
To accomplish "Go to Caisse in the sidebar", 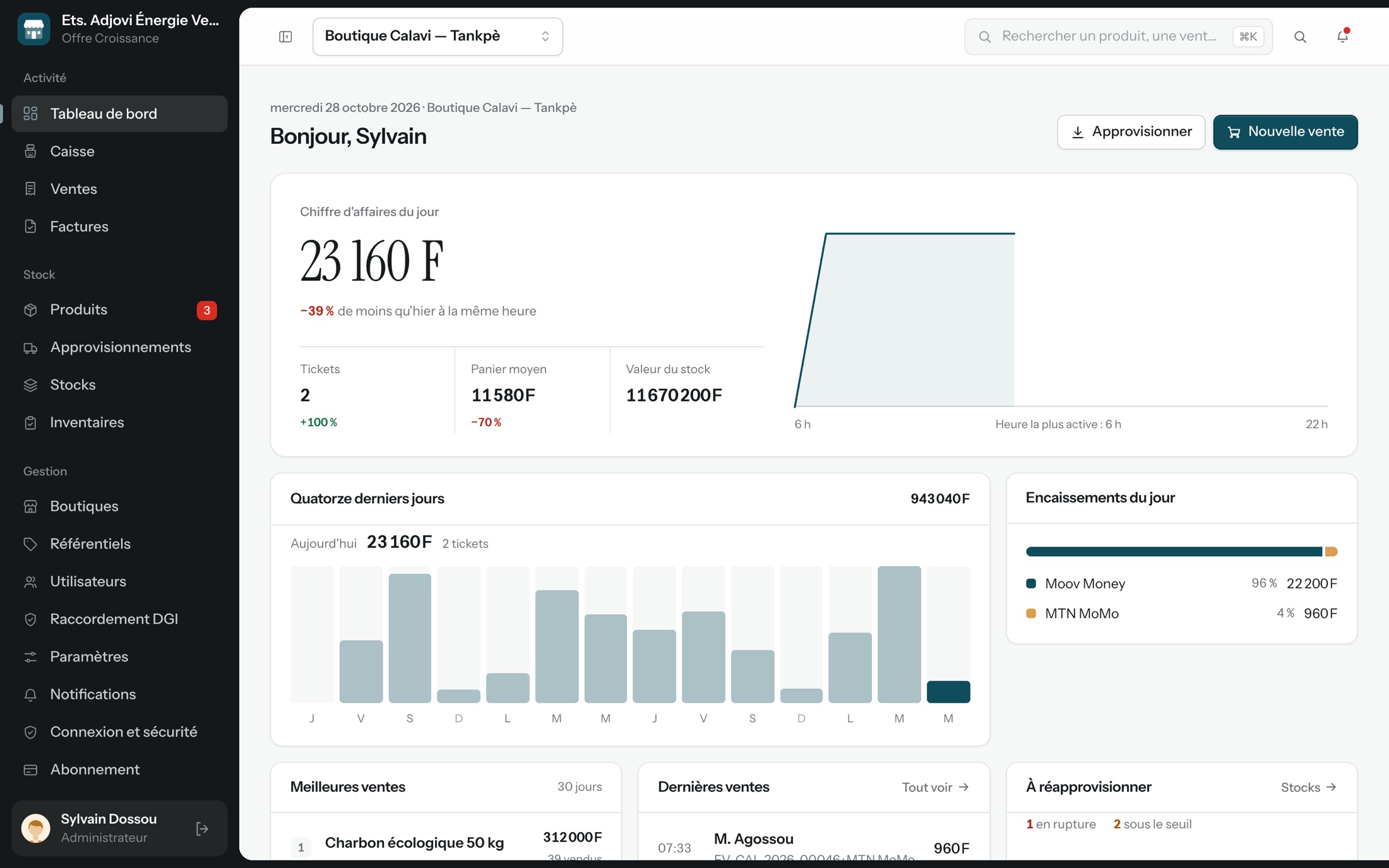I will click(119, 152).
